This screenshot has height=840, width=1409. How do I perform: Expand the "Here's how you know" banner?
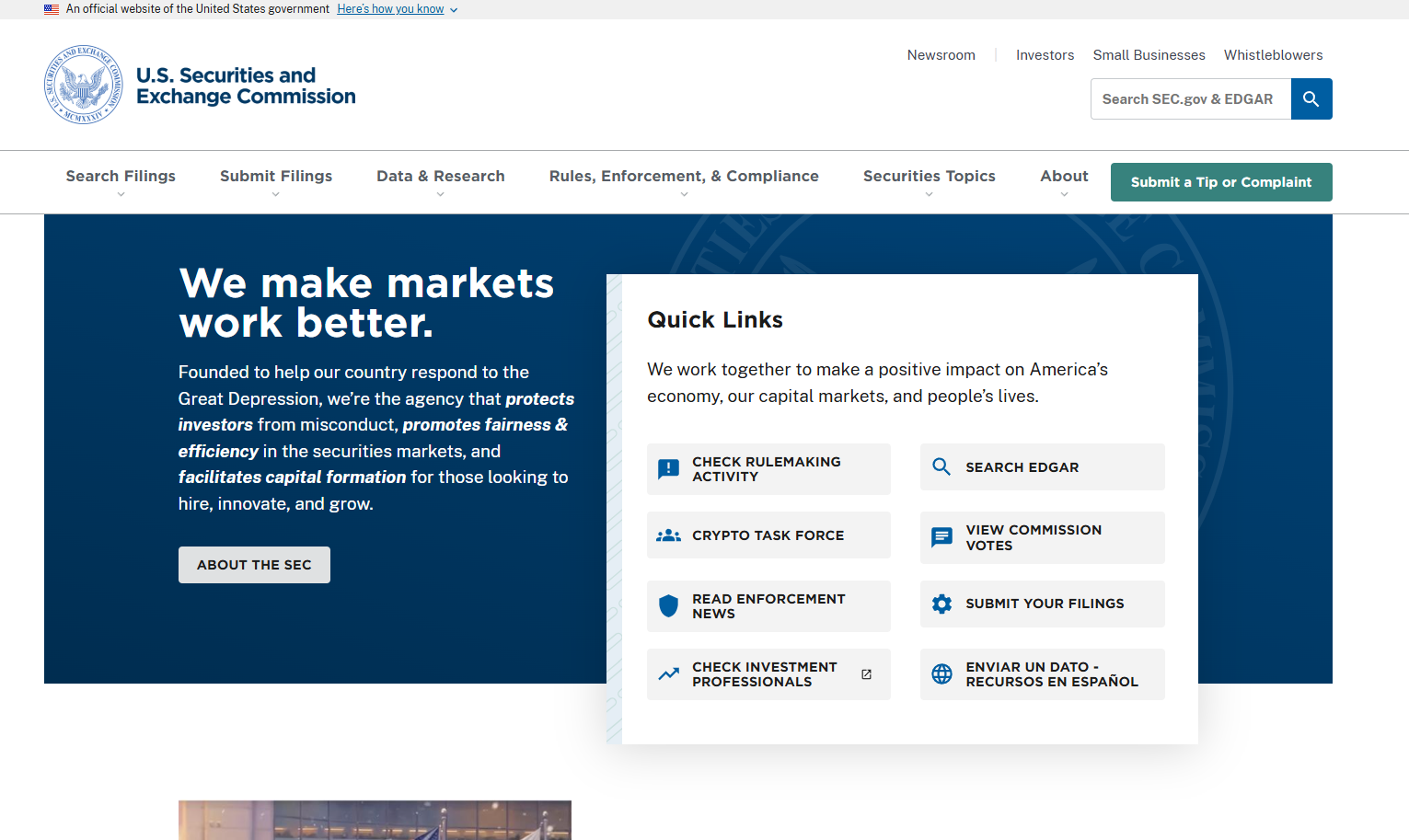(x=397, y=9)
